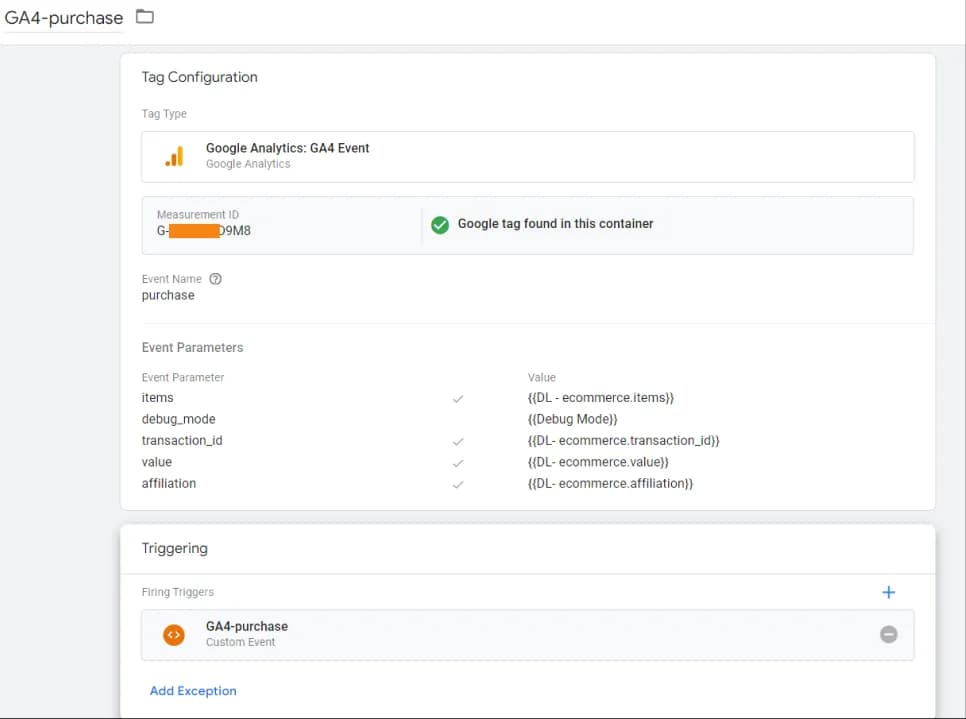Viewport: 966px width, 719px height.
Task: Click the Add Exception link
Action: [x=193, y=691]
